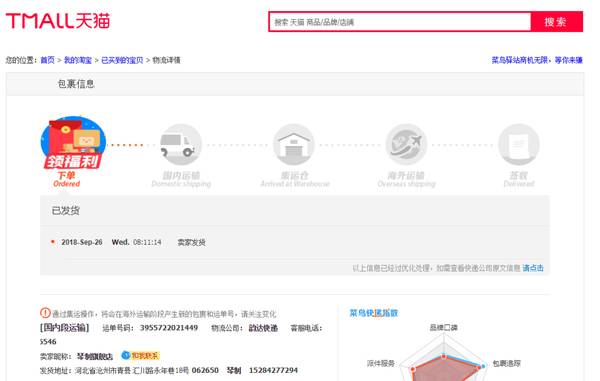Select the Domestic shipping truck icon
600x381 pixels.
point(180,145)
